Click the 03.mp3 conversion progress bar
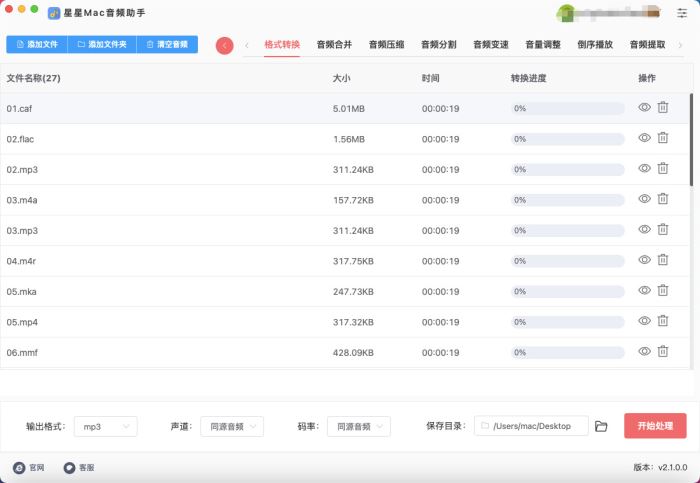This screenshot has height=483, width=700. pos(567,230)
